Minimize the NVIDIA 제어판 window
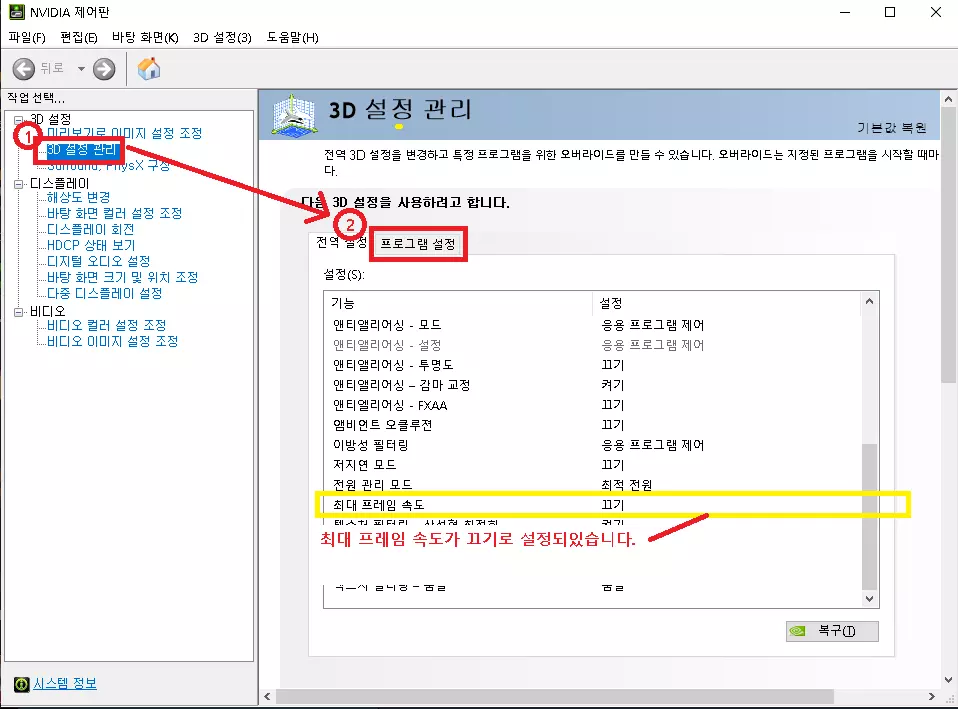 click(x=845, y=12)
